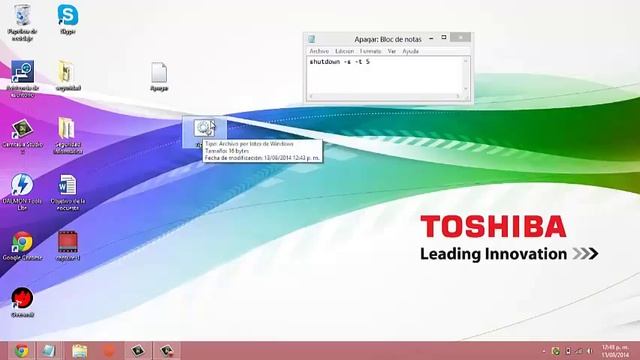
Task: Open the Notepad taskbar button
Action: pyautogui.click(x=49, y=351)
